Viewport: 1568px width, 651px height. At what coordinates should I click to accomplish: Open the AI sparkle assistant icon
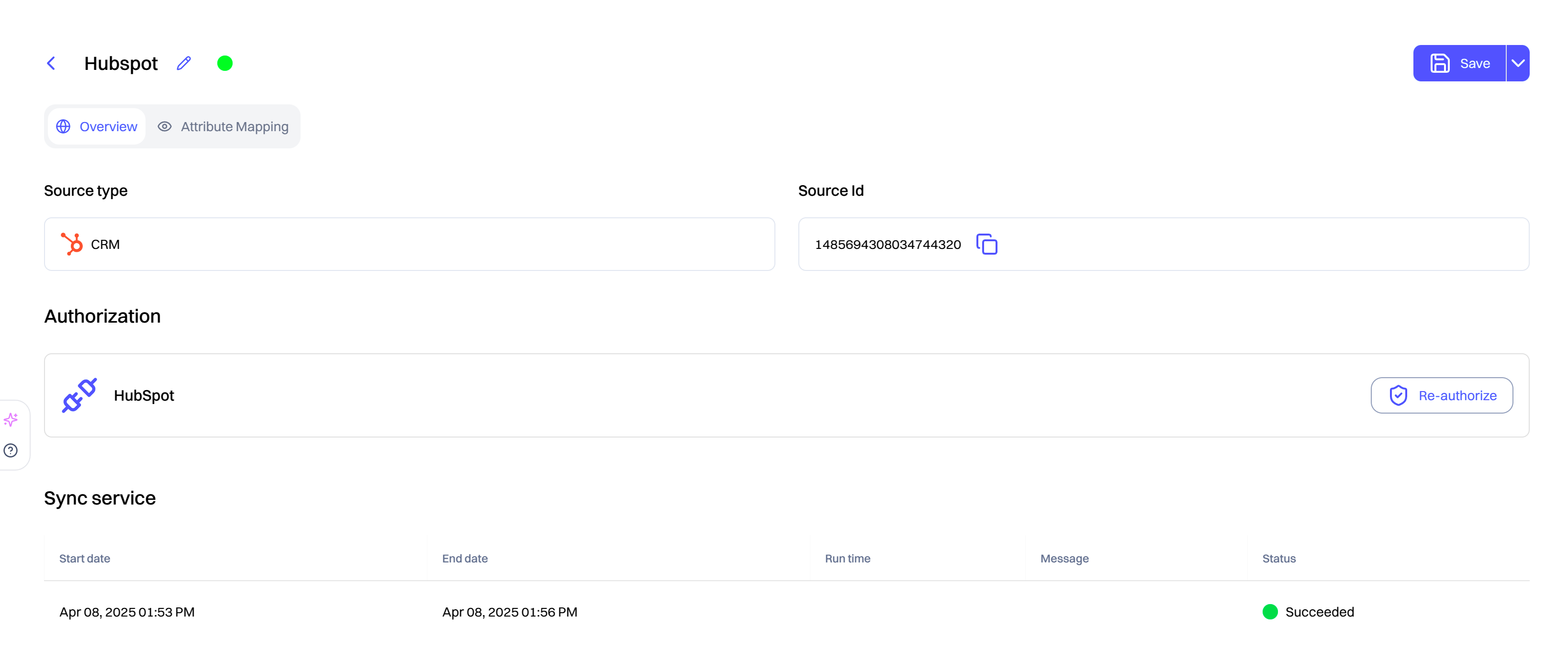(11, 420)
